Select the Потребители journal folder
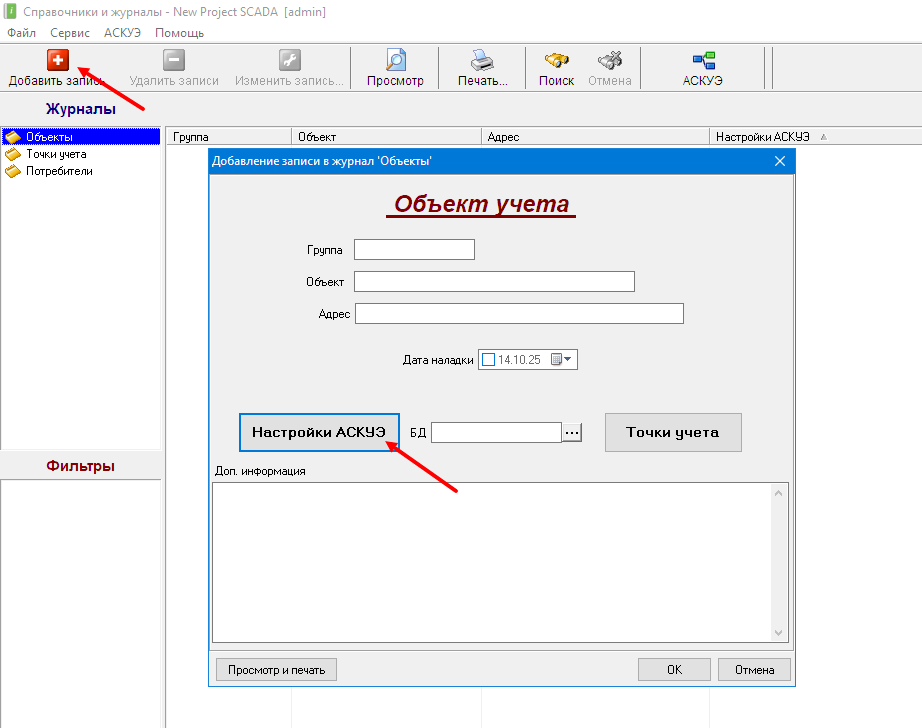922x728 pixels. point(58,171)
